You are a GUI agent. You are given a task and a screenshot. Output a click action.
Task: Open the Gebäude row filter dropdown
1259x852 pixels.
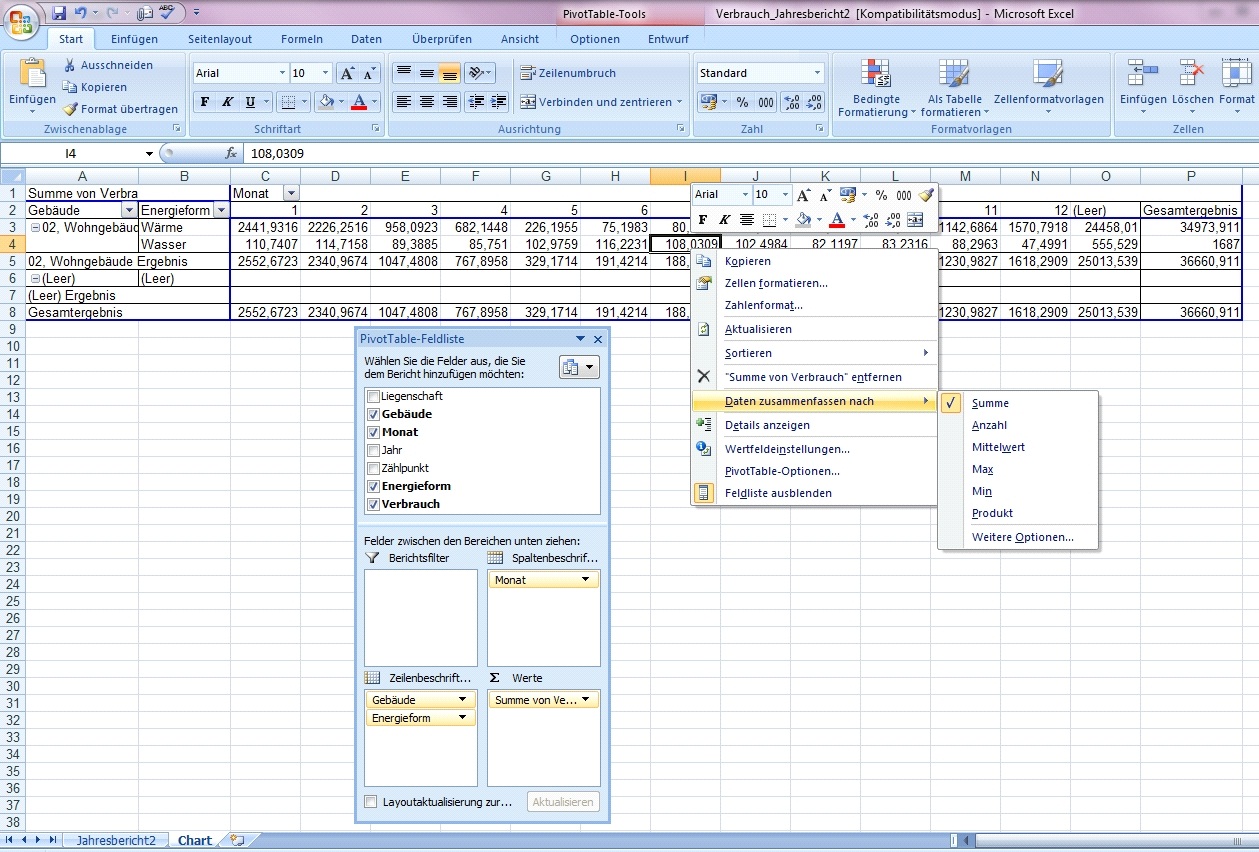128,210
